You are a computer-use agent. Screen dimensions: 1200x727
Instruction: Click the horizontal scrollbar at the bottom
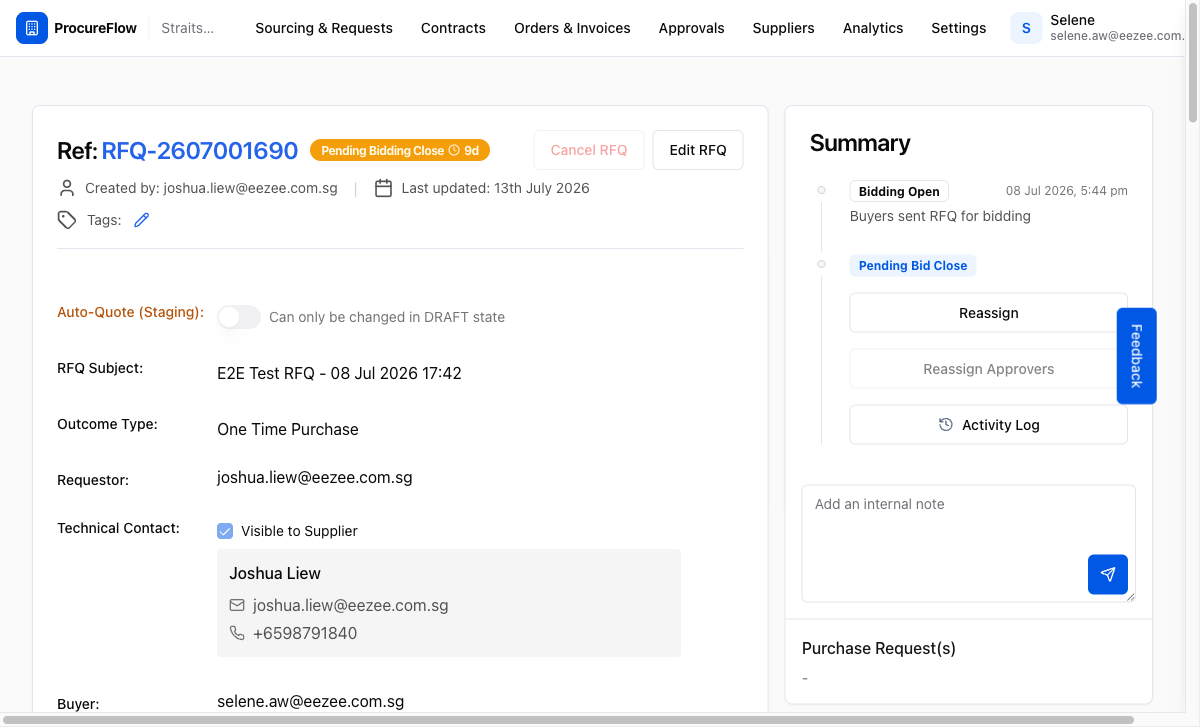pos(568,720)
